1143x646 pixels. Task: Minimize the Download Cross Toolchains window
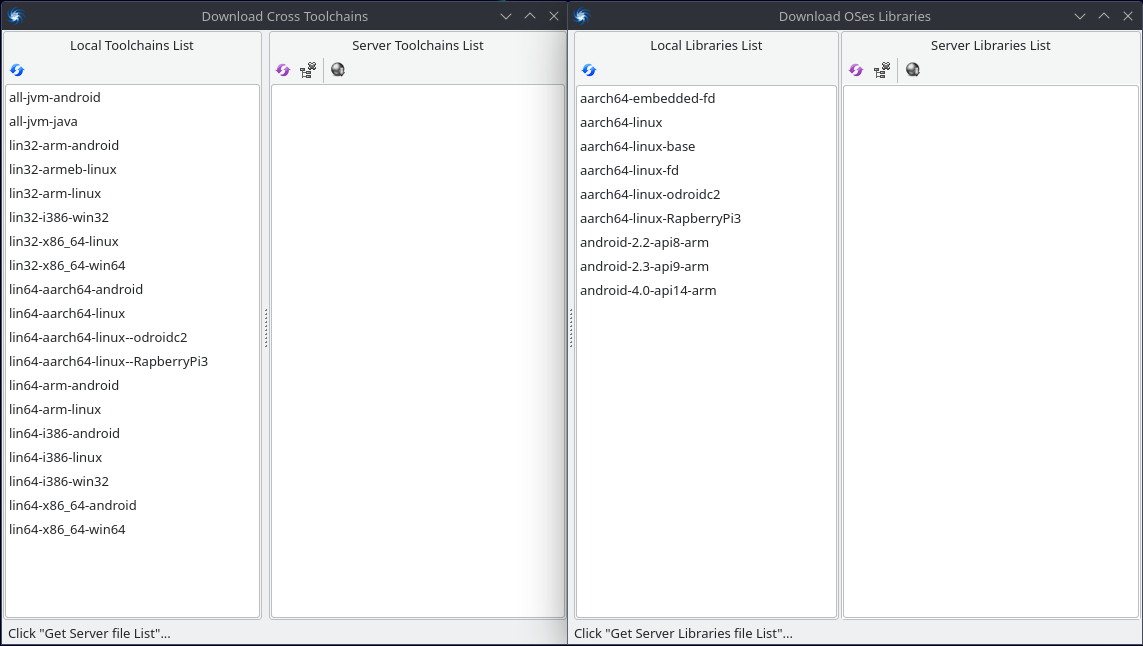point(506,16)
